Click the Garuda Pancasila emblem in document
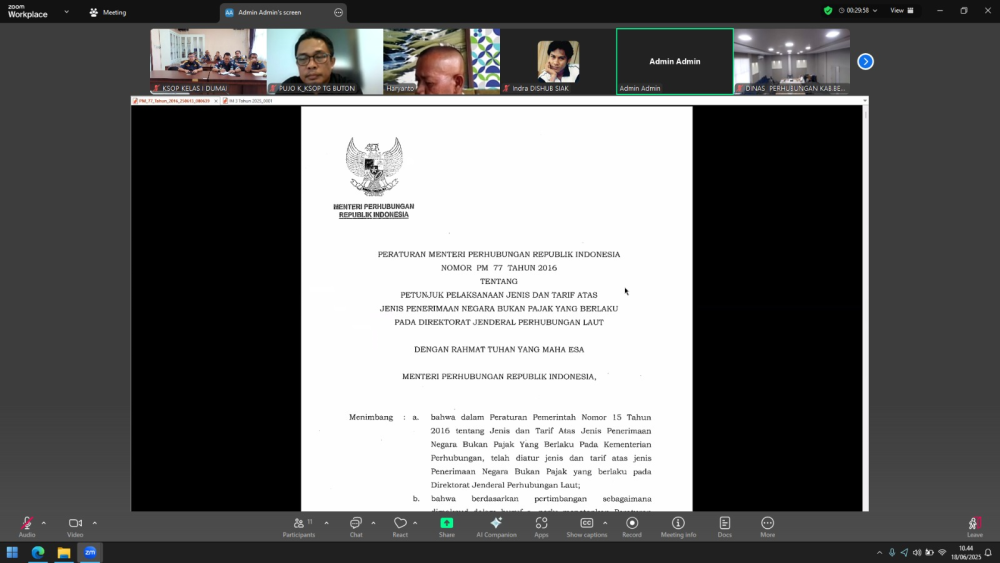1000x563 pixels. [x=374, y=166]
